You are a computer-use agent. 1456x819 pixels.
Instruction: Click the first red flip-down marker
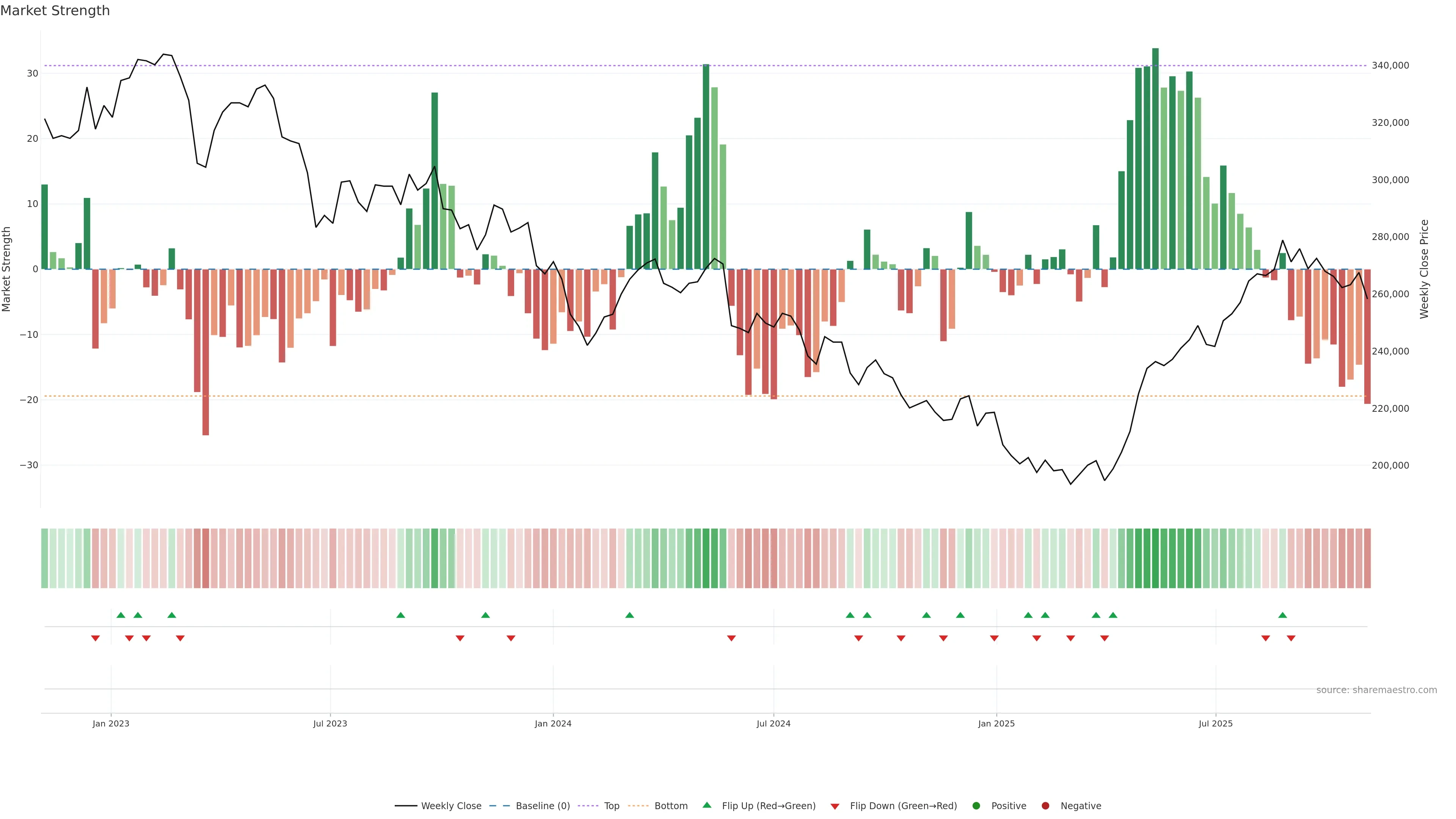pyautogui.click(x=96, y=638)
